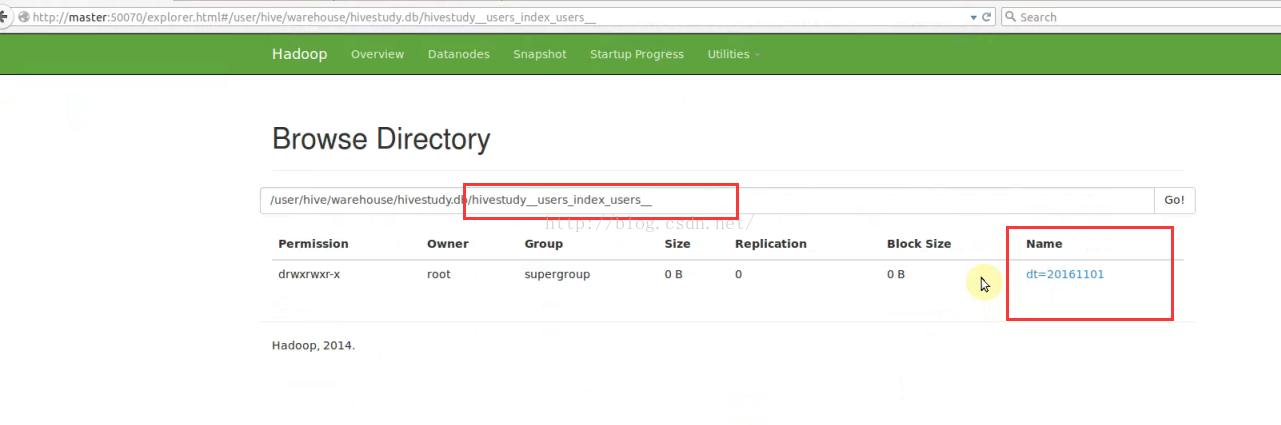
Task: Click the globe site identity icon
Action: [x=24, y=17]
